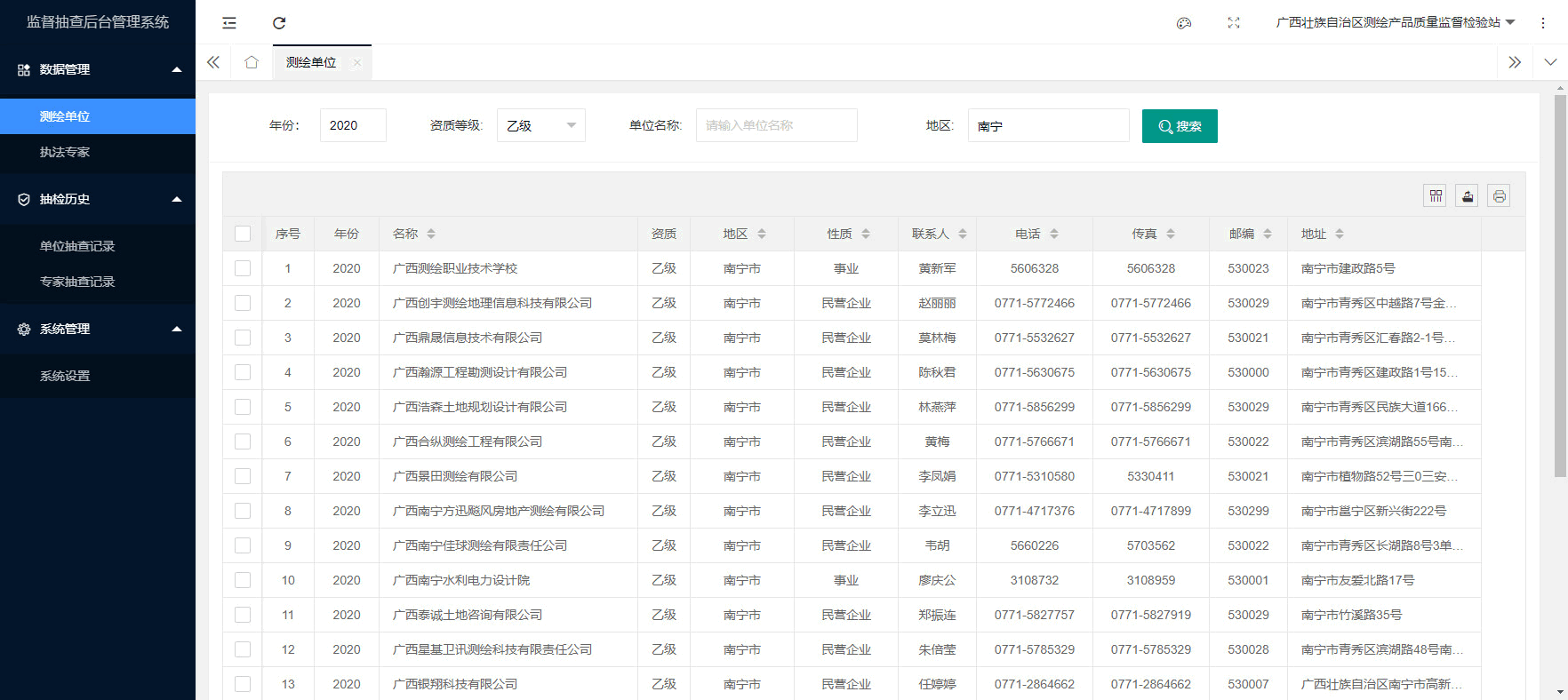Check row 3 广西鼎晟信息技术 checkbox
1568x700 pixels.
tap(243, 338)
